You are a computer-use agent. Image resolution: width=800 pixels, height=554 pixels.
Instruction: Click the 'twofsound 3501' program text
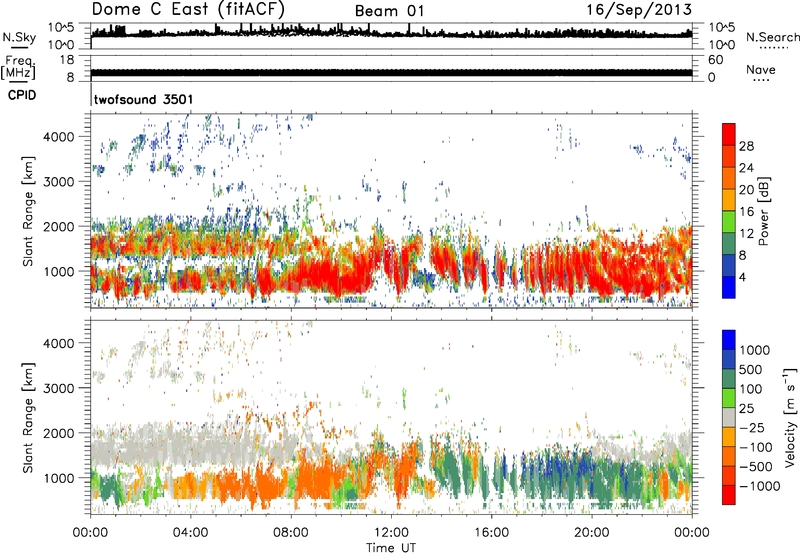click(143, 99)
